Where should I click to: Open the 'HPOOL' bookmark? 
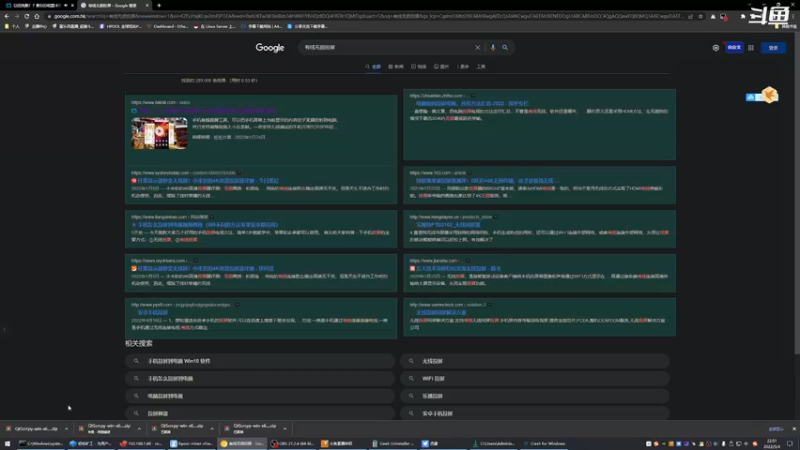tap(120, 26)
